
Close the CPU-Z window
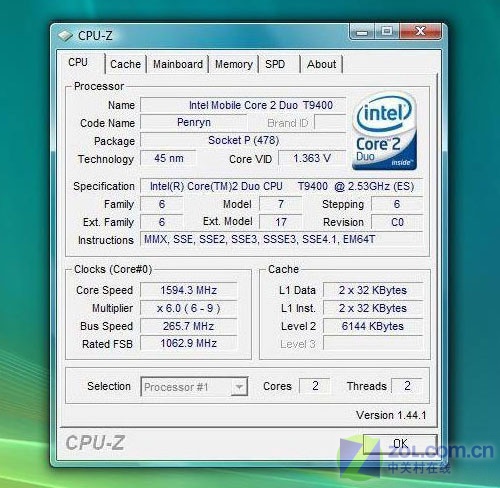(421, 31)
